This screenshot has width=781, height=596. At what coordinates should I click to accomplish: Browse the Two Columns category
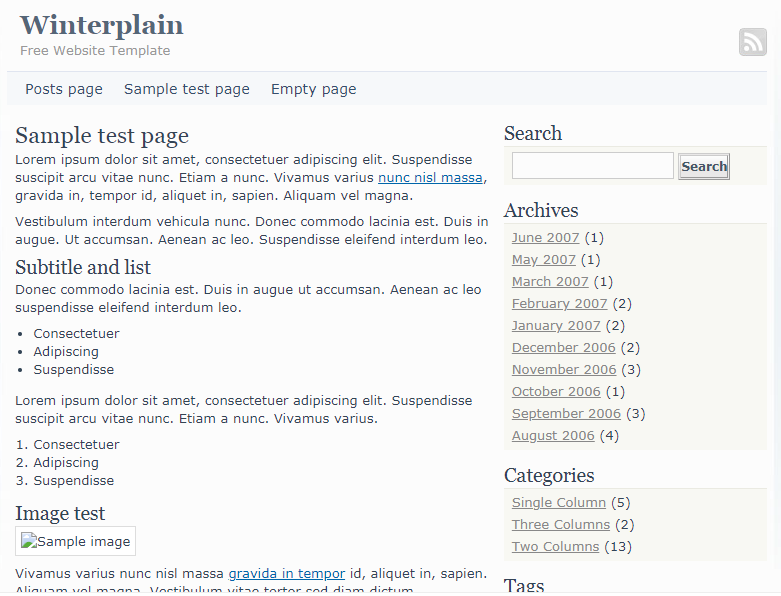(x=555, y=547)
